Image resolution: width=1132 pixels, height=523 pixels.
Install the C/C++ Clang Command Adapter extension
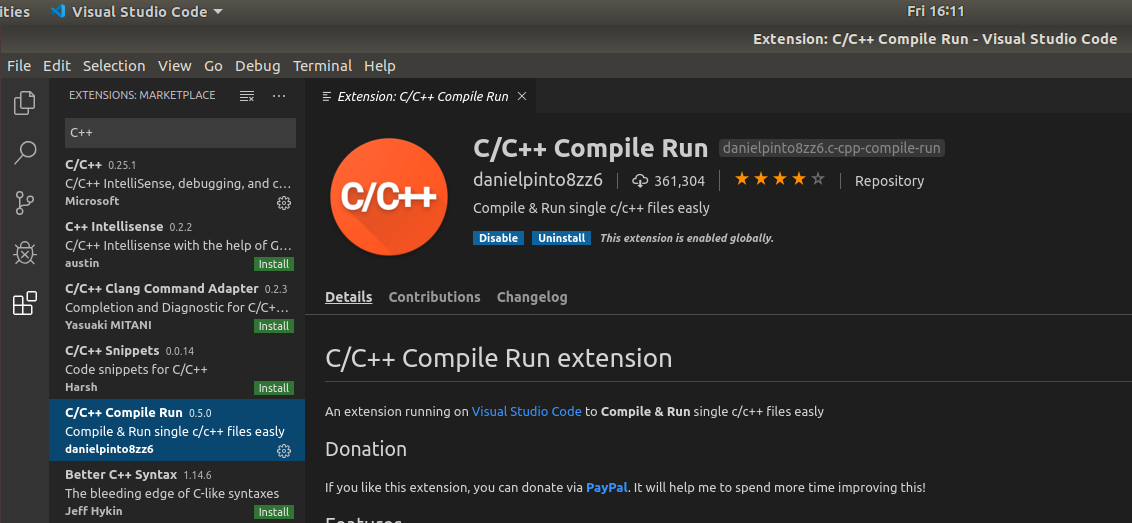274,326
